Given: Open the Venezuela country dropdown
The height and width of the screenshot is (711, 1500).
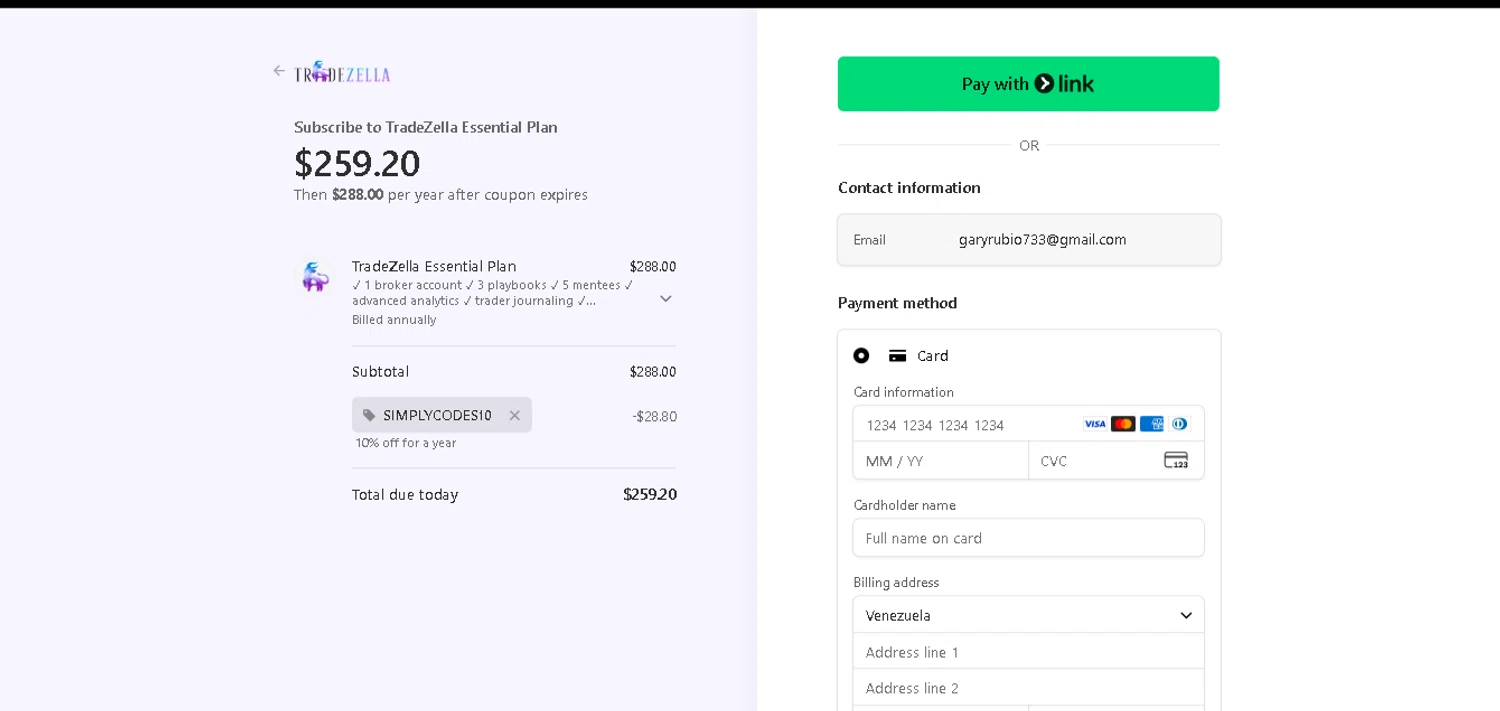Looking at the screenshot, I should tap(1028, 615).
